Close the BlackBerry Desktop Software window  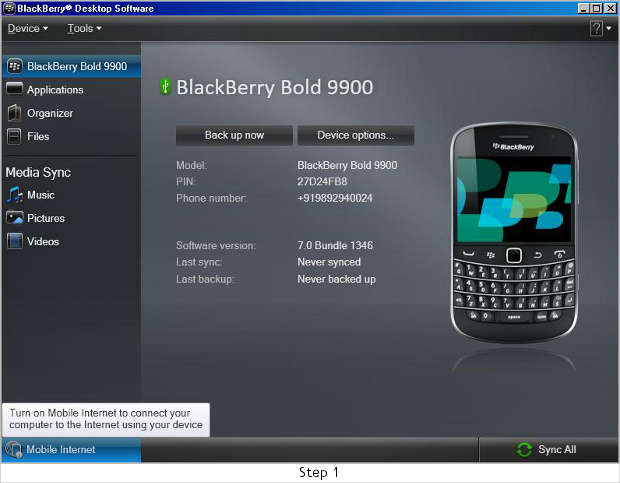[611, 8]
